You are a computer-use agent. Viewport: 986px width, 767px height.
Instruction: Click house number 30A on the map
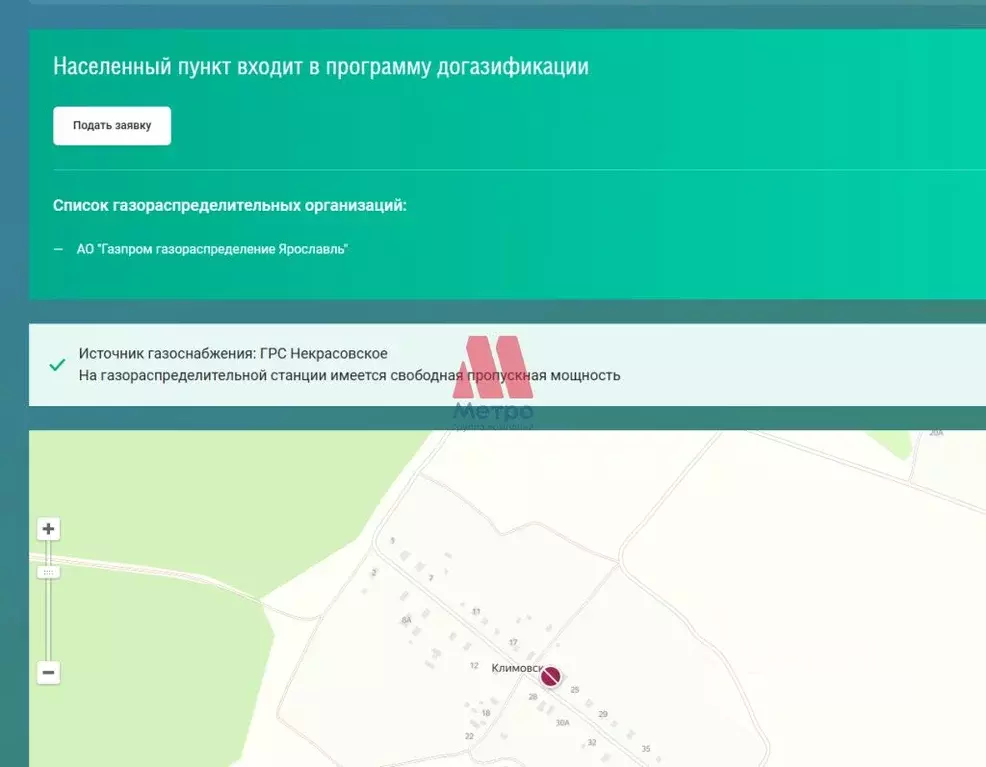click(562, 720)
